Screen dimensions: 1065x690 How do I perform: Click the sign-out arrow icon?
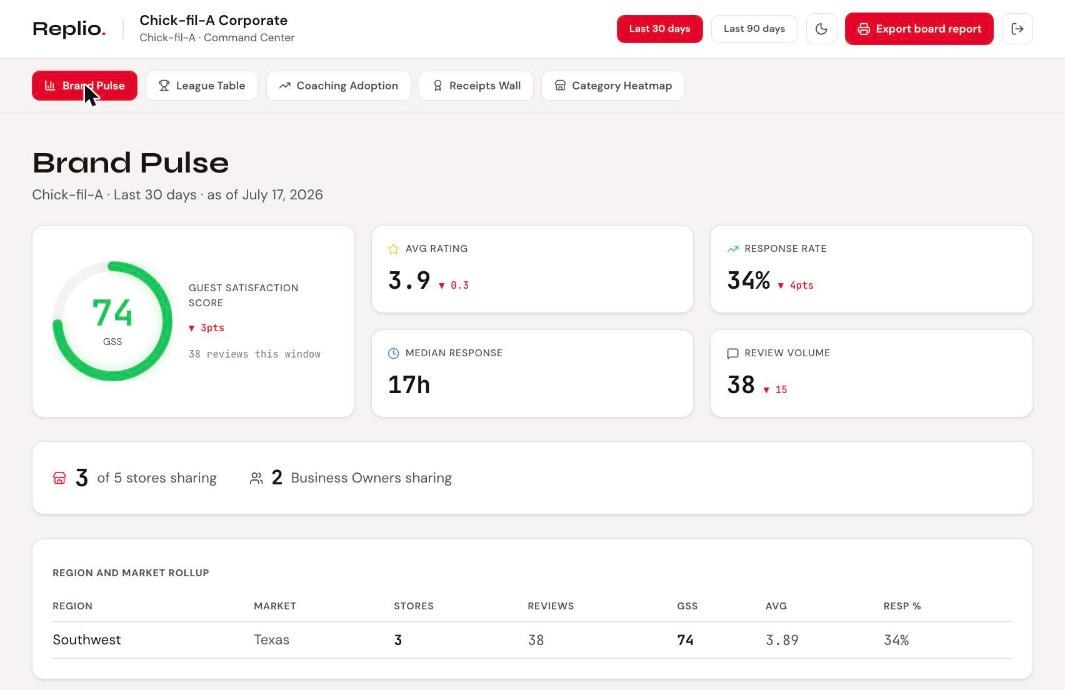click(x=1017, y=29)
